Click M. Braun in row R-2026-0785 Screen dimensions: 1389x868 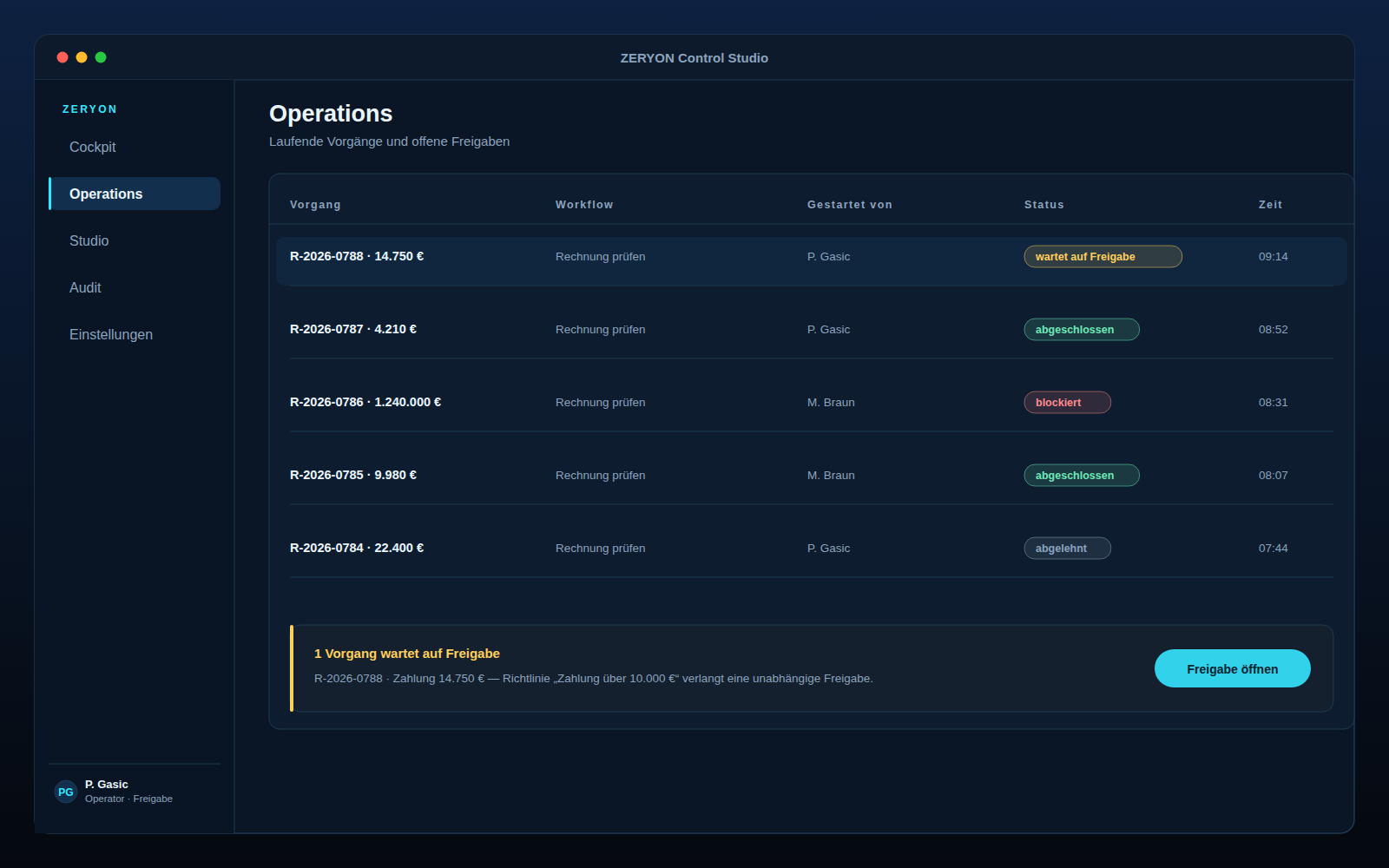click(x=831, y=476)
